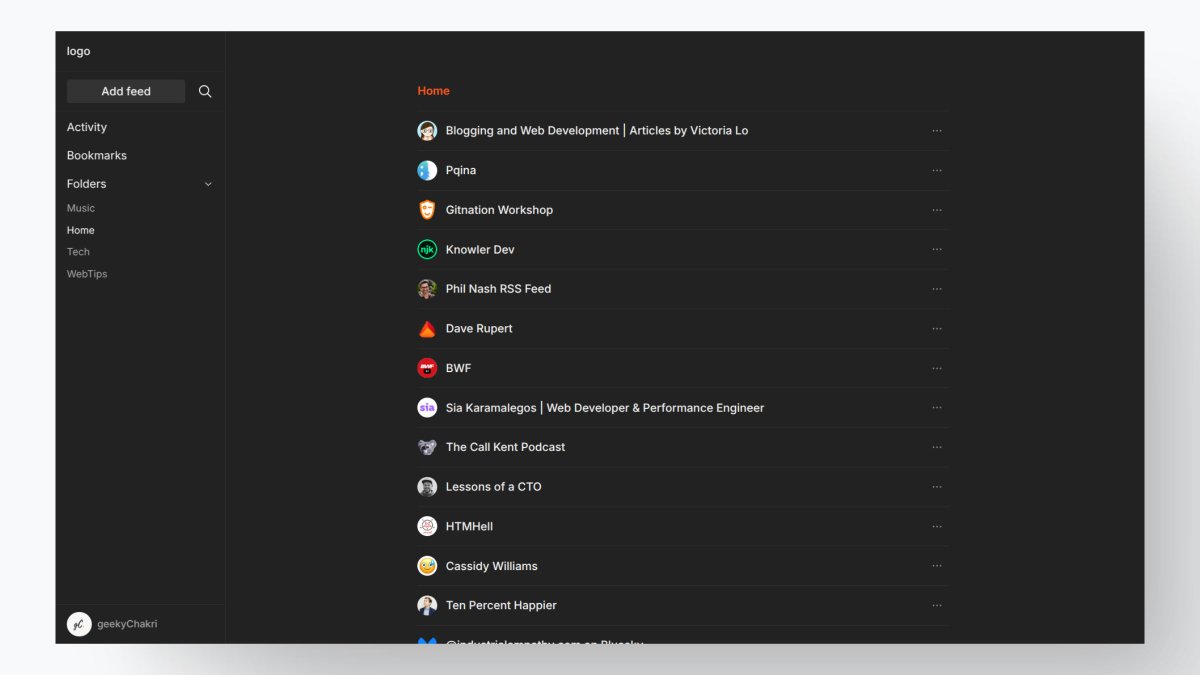Open the BWF feed title
Screen dimensions: 1200x675
click(x=458, y=368)
